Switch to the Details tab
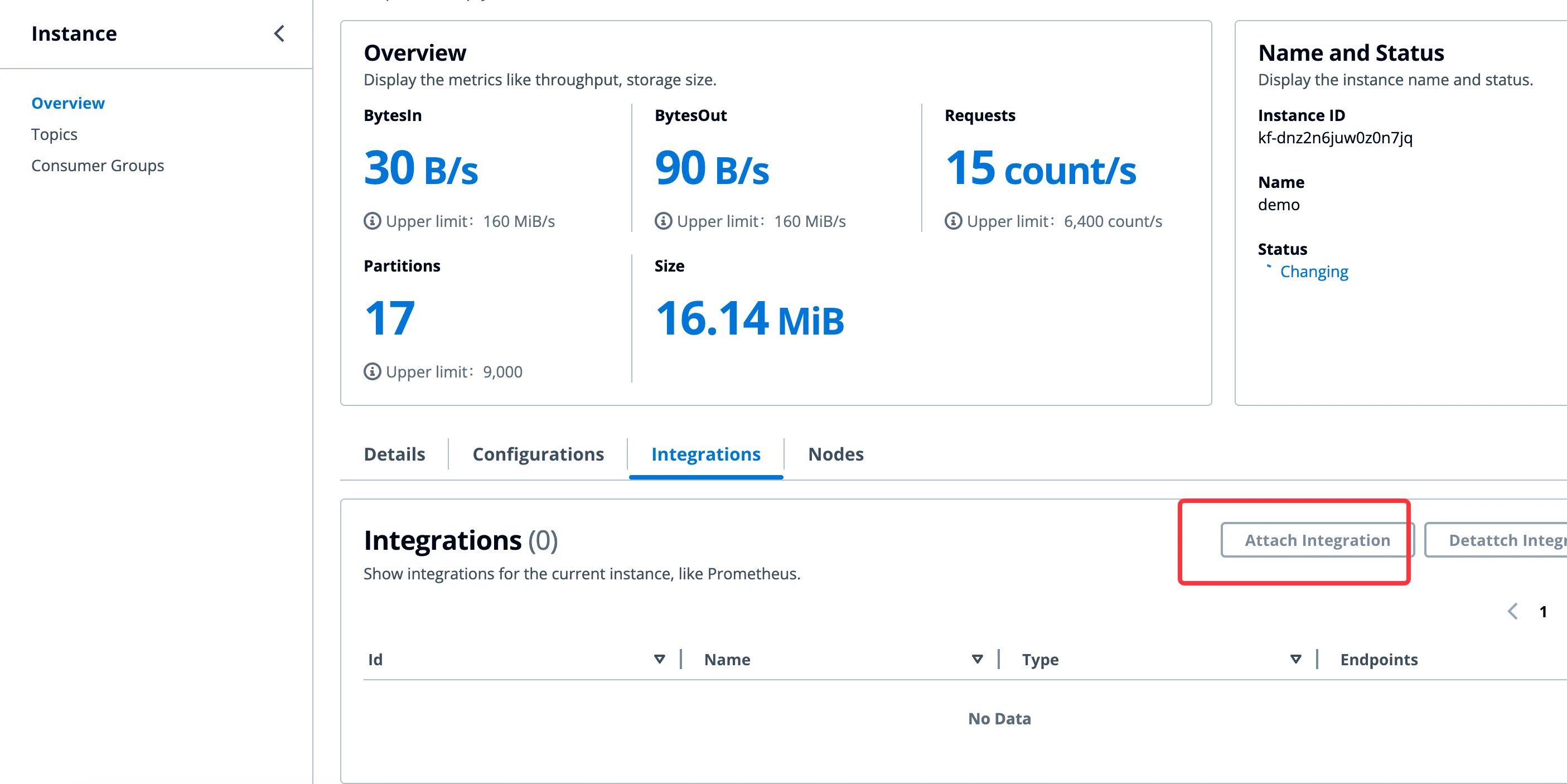Viewport: 1567px width, 784px height. (394, 454)
